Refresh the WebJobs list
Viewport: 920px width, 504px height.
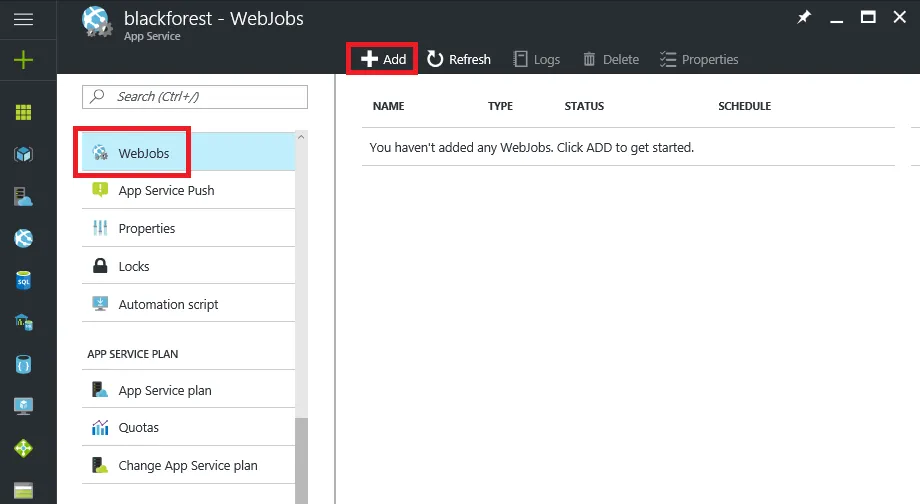click(459, 59)
